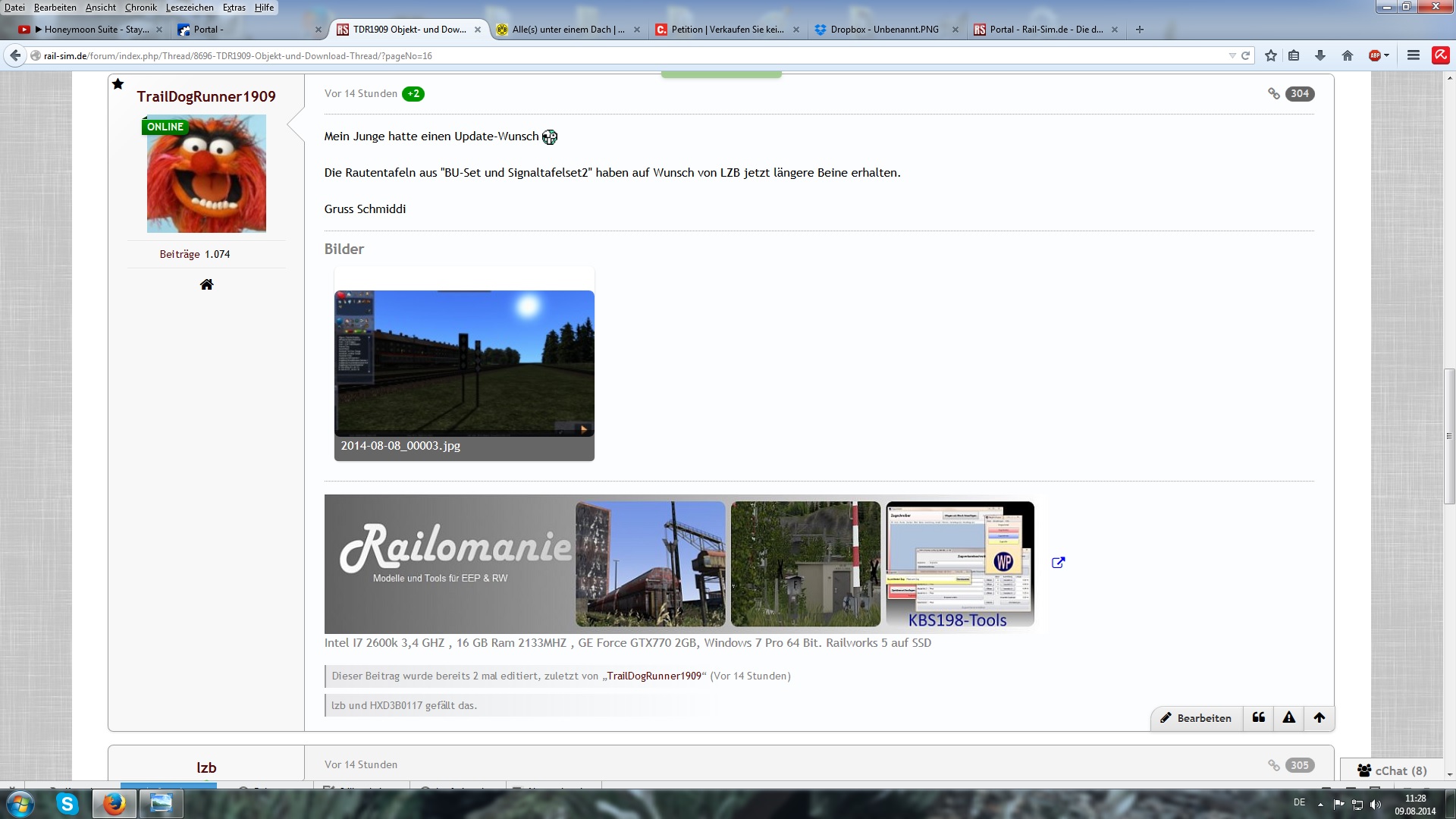Open attached image 2014-08-08_00003.jpg thumbnail
1456x819 pixels.
tap(464, 363)
